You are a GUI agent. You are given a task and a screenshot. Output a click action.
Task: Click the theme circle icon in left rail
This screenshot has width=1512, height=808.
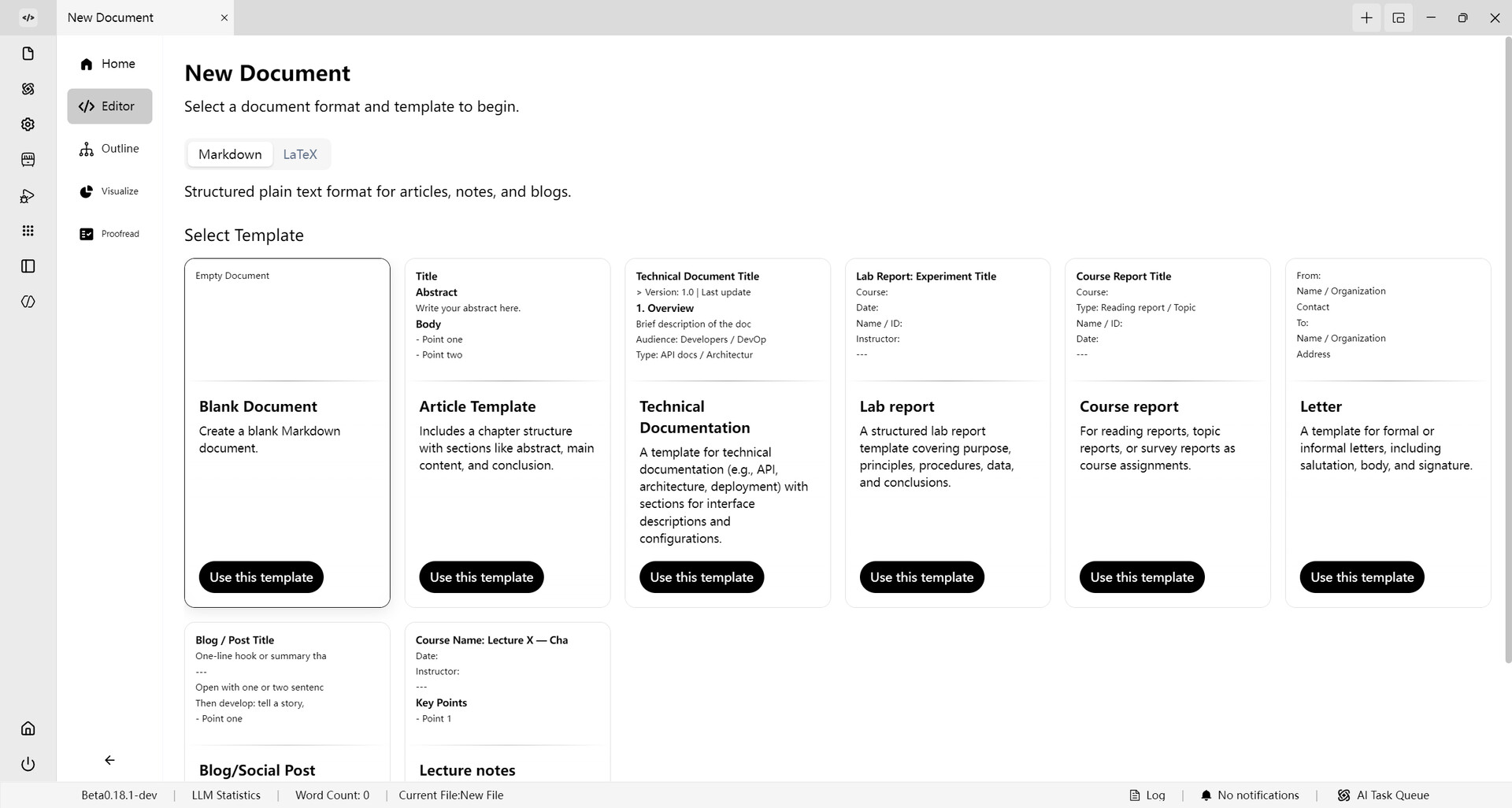tap(28, 302)
